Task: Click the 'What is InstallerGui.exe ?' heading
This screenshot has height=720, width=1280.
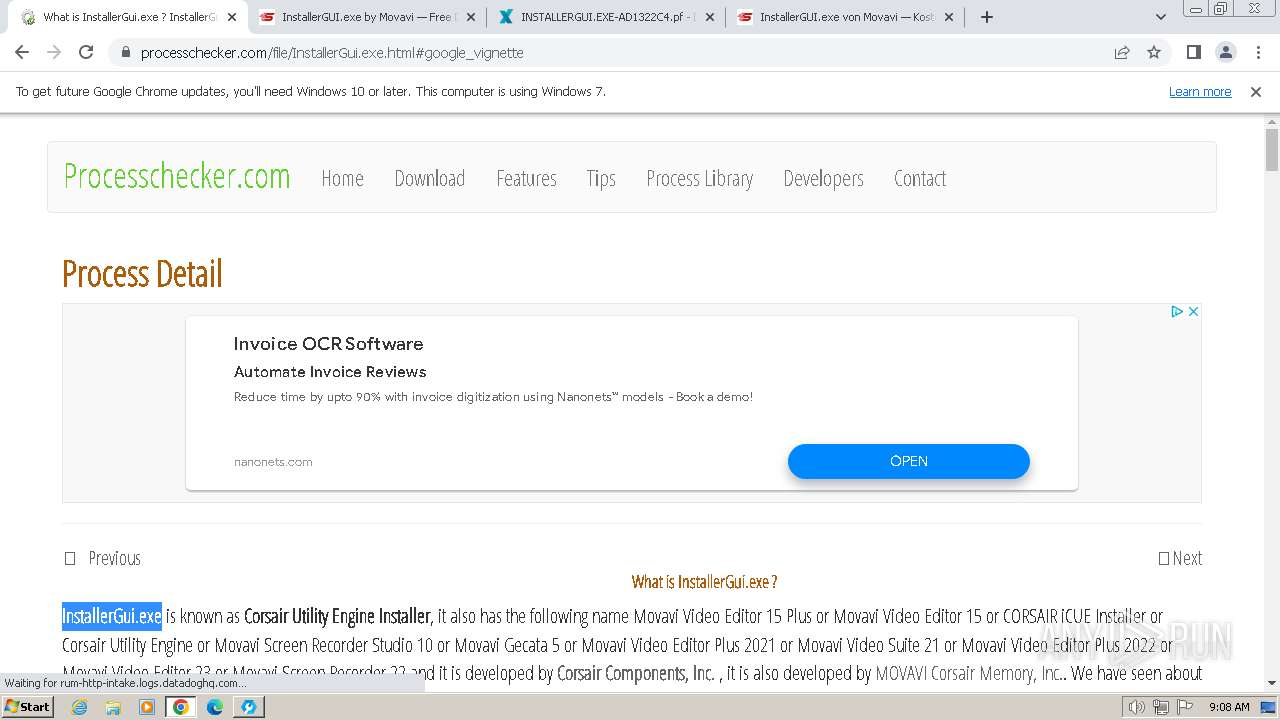Action: (704, 582)
